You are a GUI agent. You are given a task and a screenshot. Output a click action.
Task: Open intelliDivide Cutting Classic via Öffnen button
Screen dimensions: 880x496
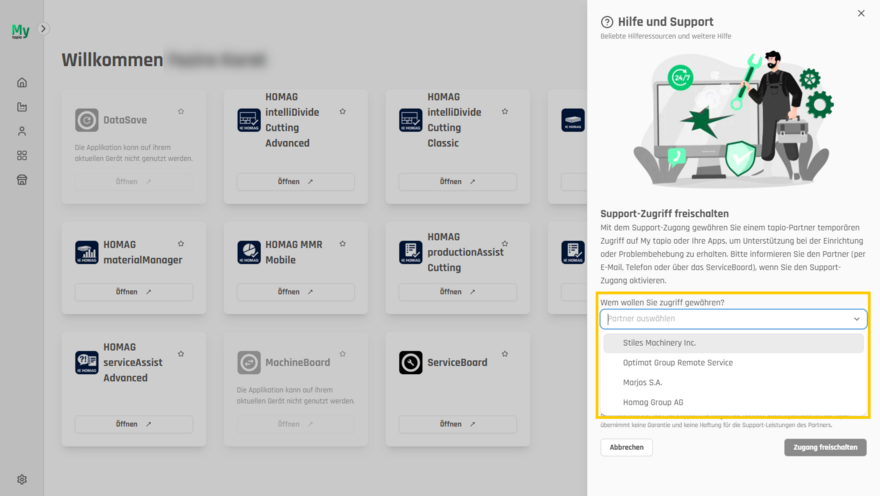pyautogui.click(x=458, y=182)
